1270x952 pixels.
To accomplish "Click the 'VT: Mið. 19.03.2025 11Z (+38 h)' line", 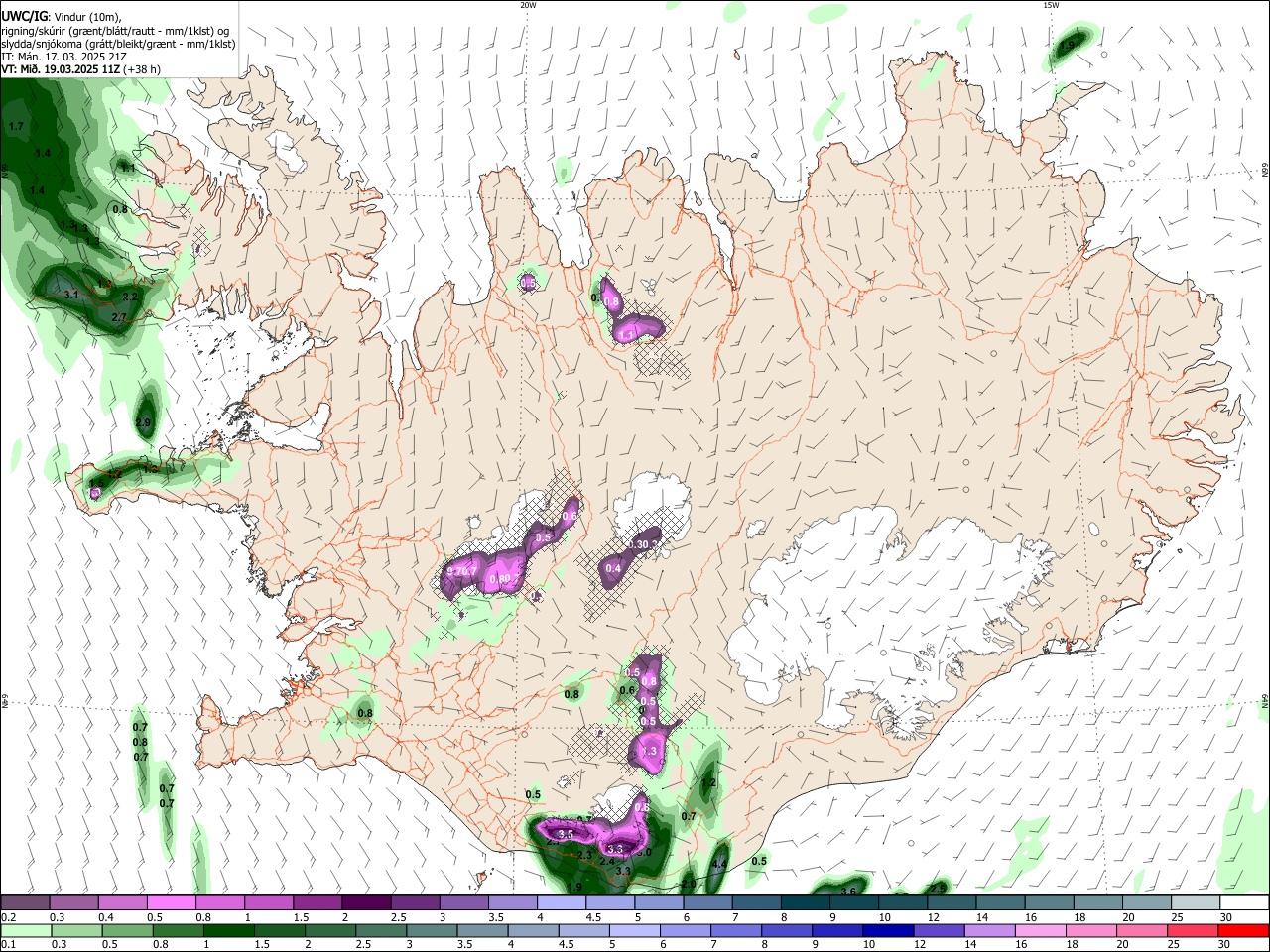I will [81, 69].
